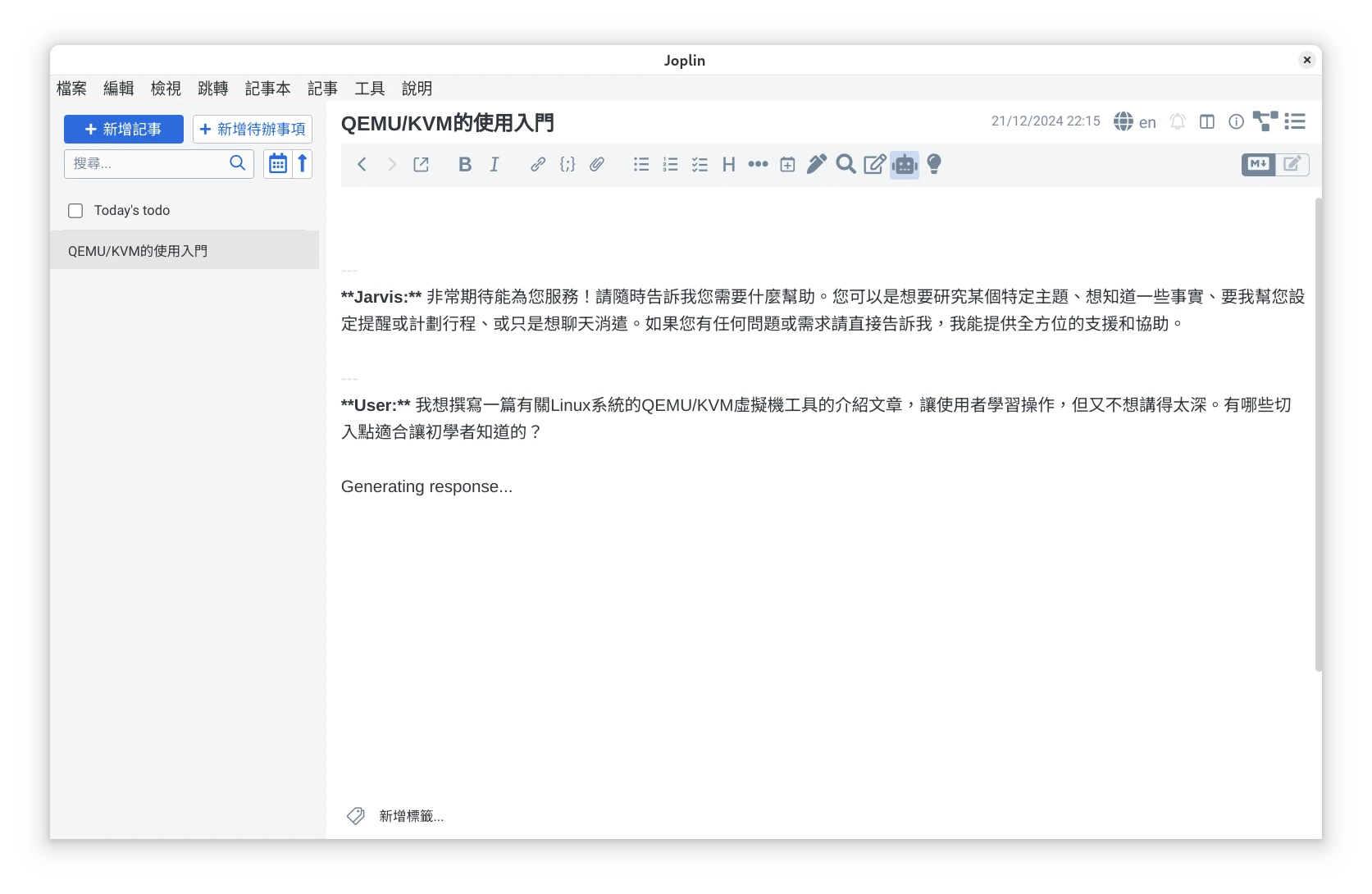Click the lightbulb hint icon
The width and height of the screenshot is (1372, 894).
click(x=934, y=164)
